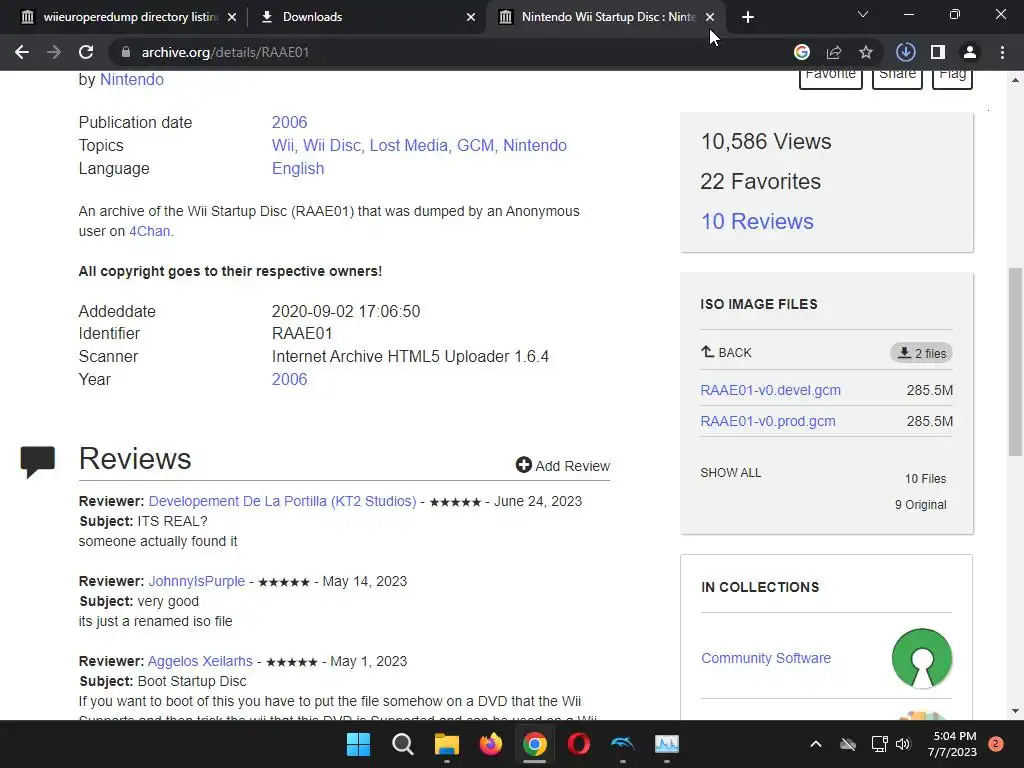This screenshot has height=768, width=1024.
Task: Launch Opera from the taskbar
Action: click(579, 744)
